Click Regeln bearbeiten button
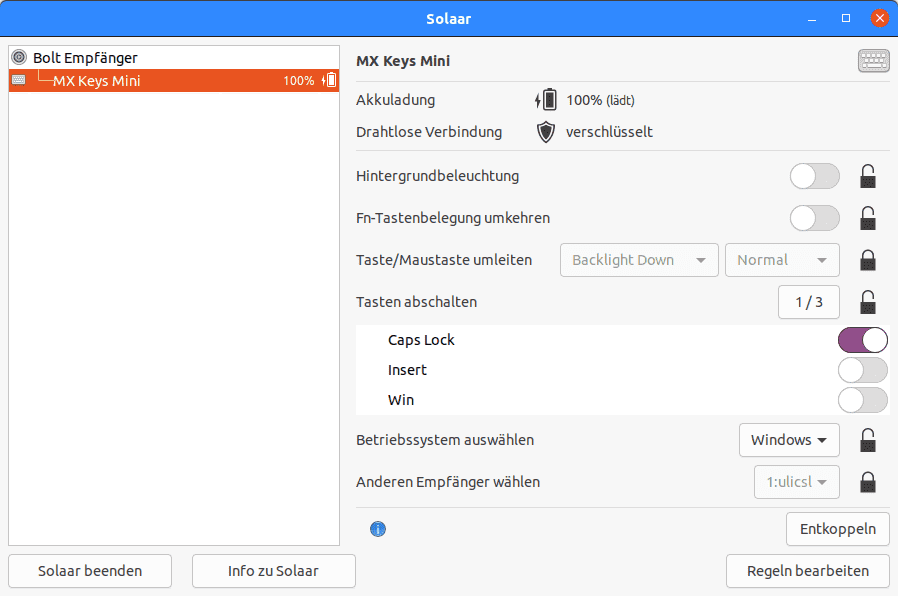898x596 pixels. (807, 571)
